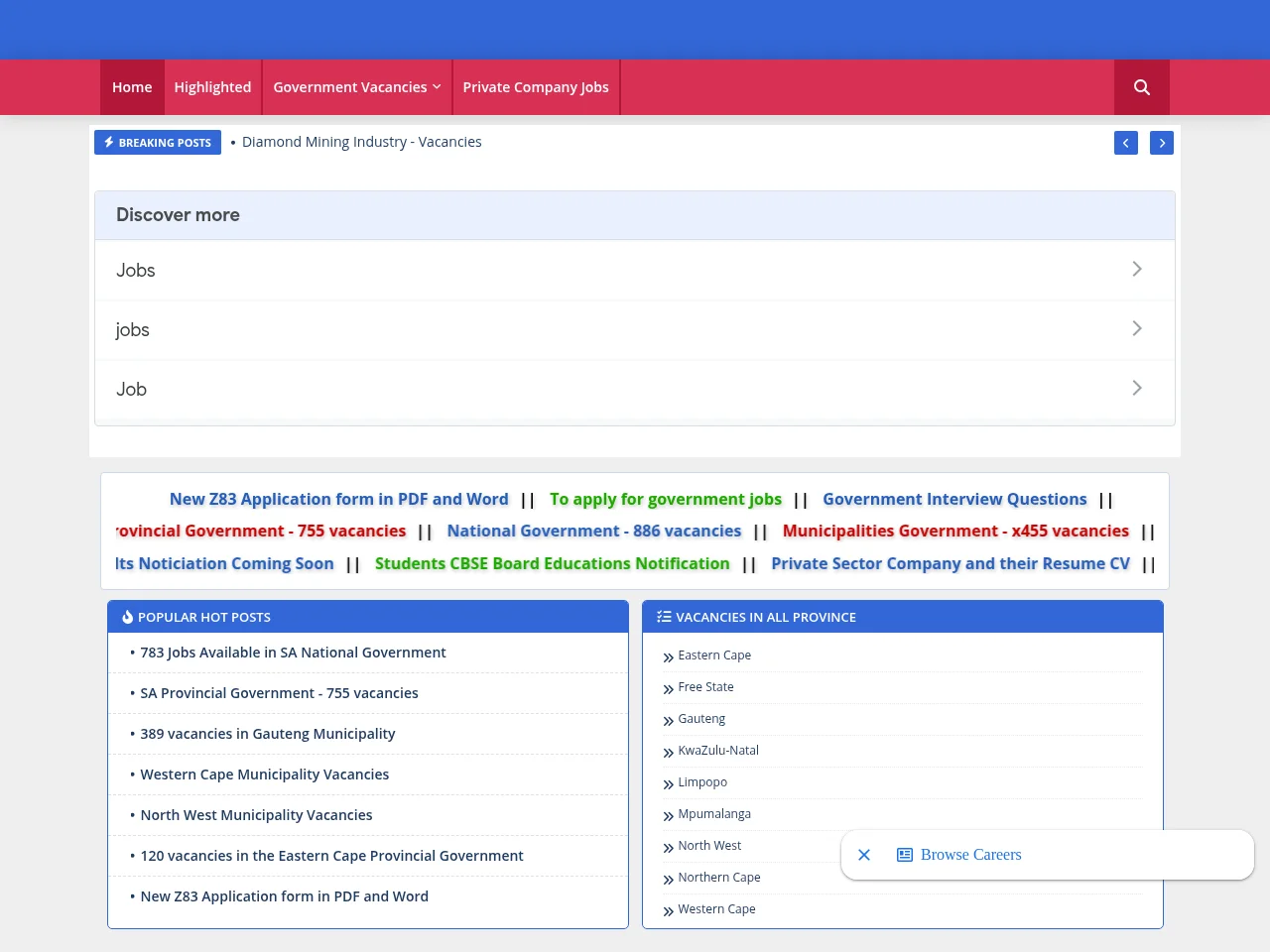Open 120 vacancies Eastern Cape Provincial Government
1270x952 pixels.
331,856
